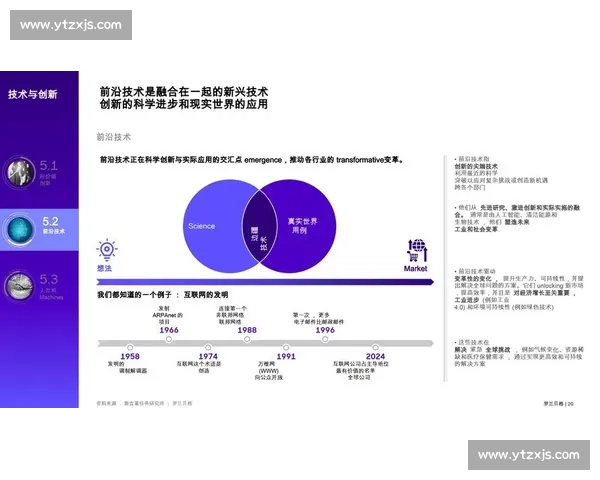Click the purple gradient arrow bar
The height and width of the screenshot is (480, 600).
point(265,282)
